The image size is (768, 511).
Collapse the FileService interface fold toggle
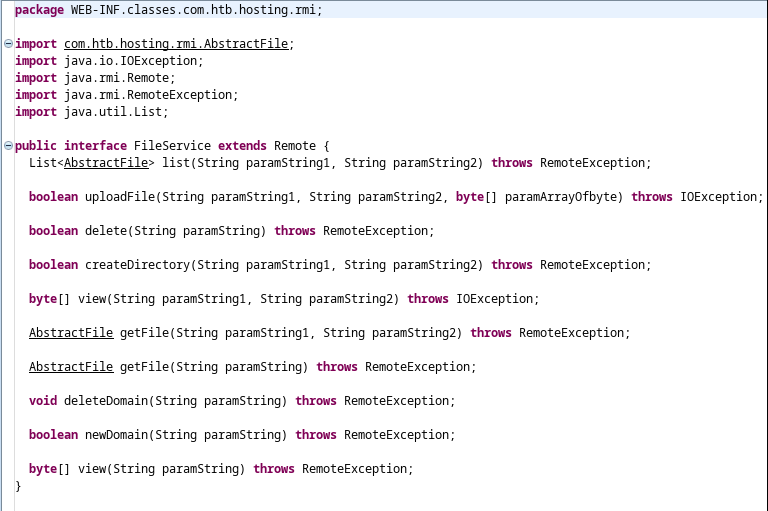(8, 146)
